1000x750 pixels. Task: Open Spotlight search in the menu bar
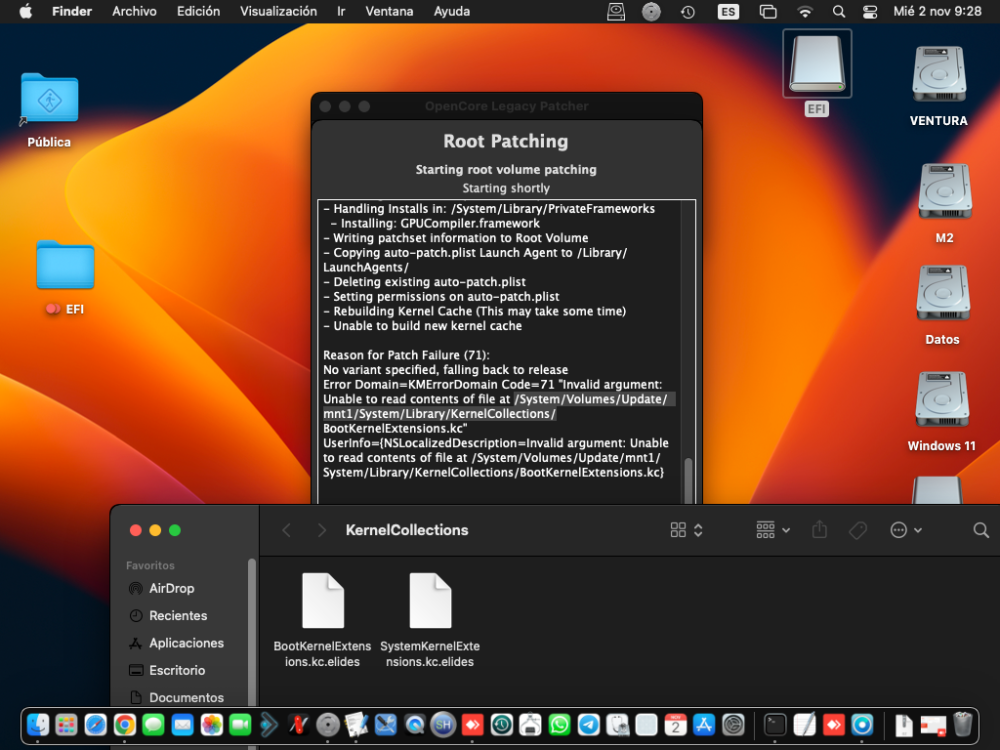tap(839, 11)
